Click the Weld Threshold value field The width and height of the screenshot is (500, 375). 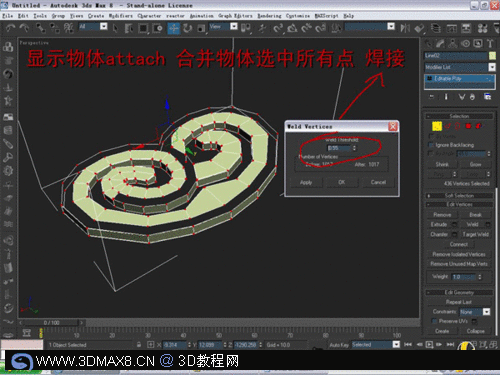point(339,148)
